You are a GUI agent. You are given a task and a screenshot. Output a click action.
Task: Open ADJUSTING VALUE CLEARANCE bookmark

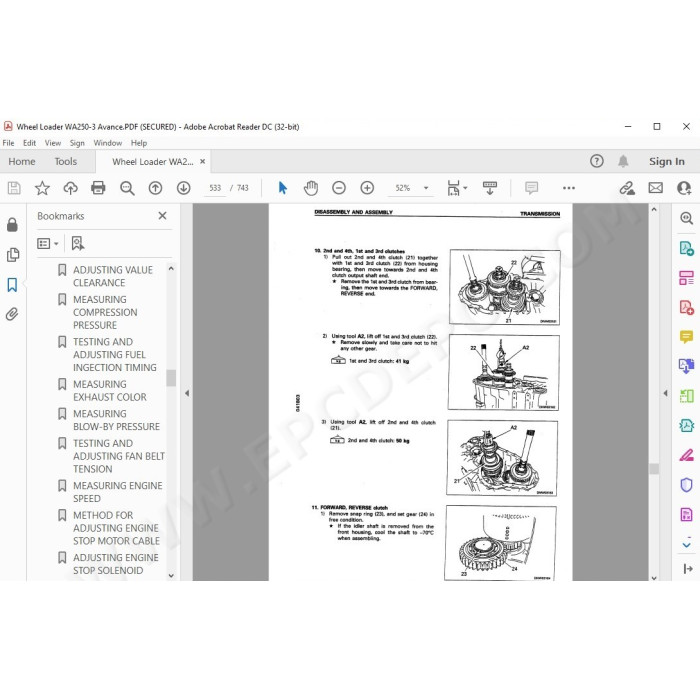pos(113,276)
